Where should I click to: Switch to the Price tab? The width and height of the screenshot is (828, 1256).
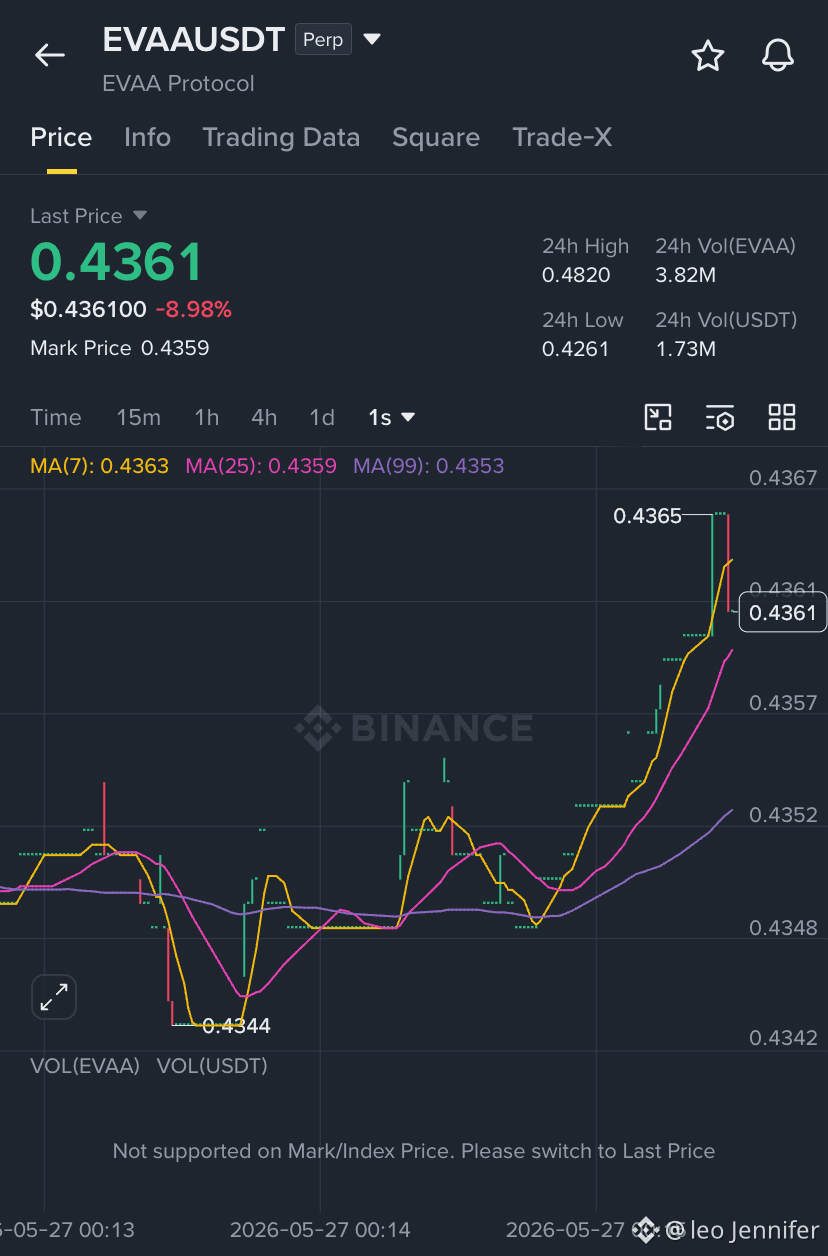click(61, 138)
